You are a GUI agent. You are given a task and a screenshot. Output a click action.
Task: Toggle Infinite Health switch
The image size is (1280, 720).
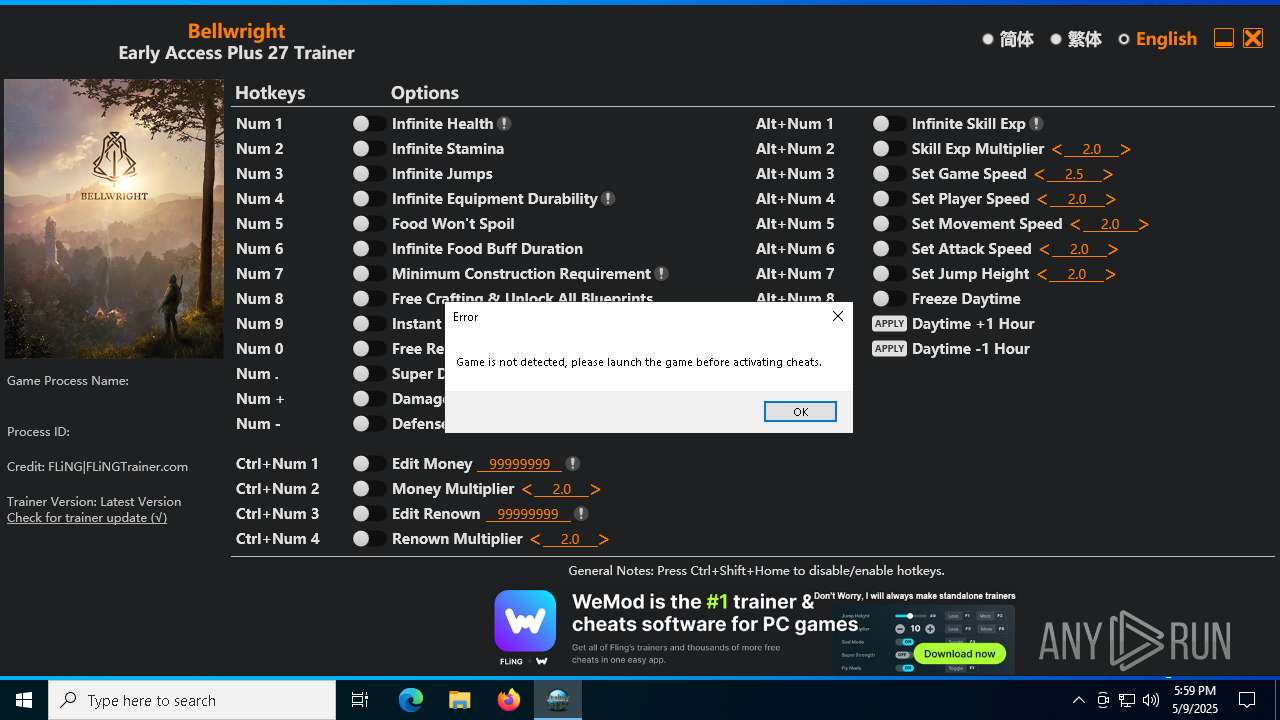click(x=369, y=124)
